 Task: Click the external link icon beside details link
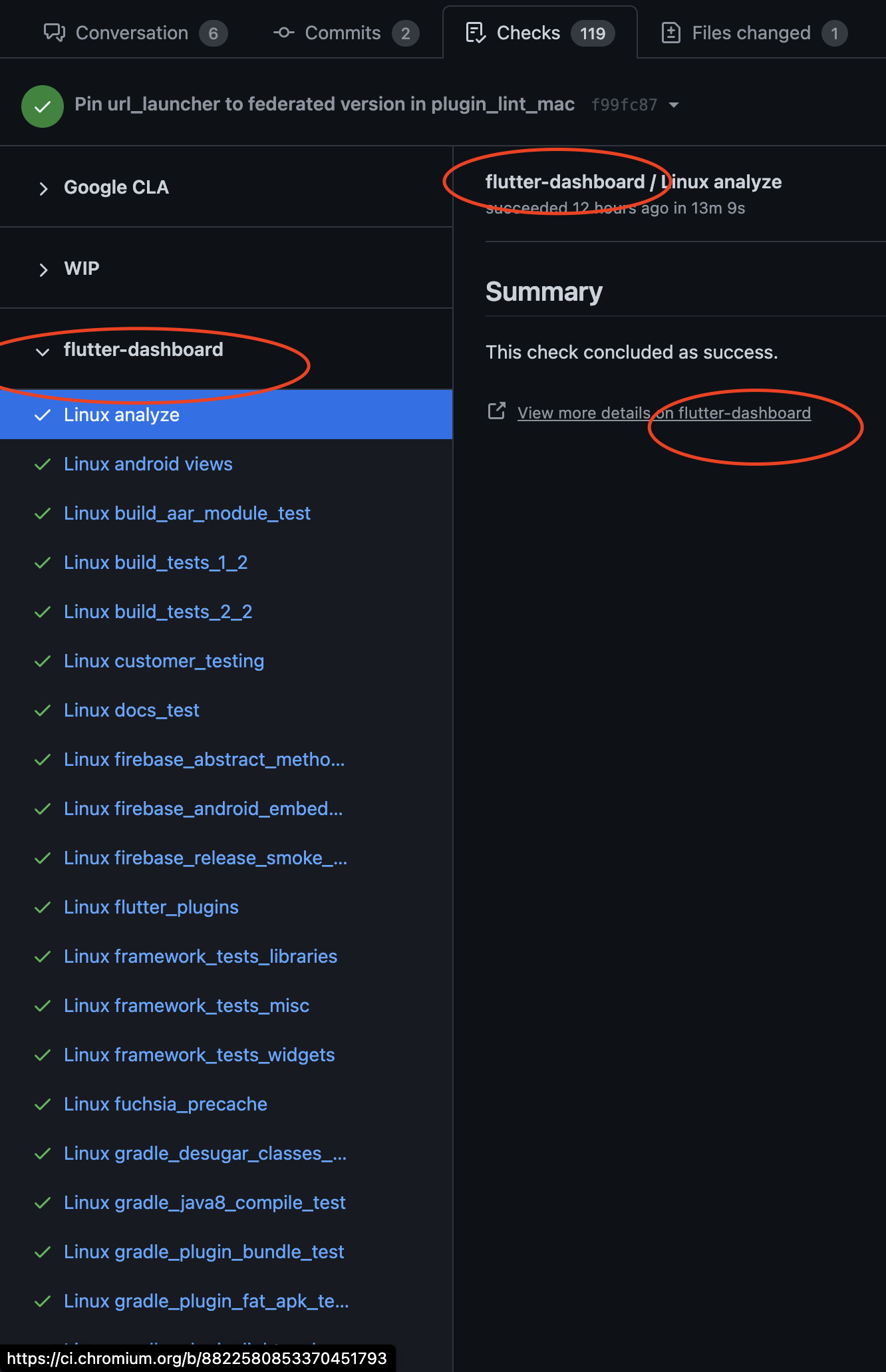pos(496,412)
